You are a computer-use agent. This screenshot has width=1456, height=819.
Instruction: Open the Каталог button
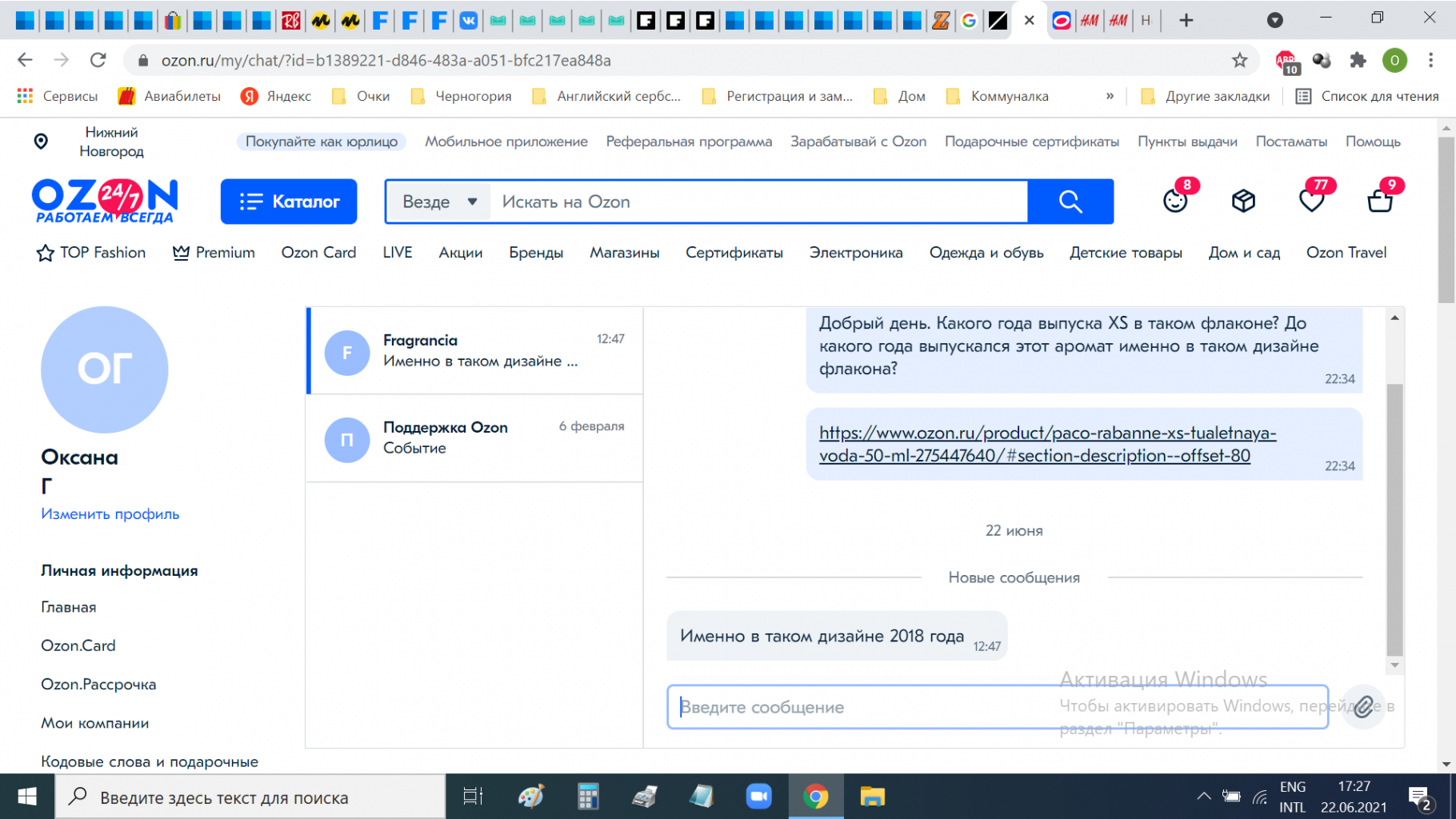tap(289, 202)
